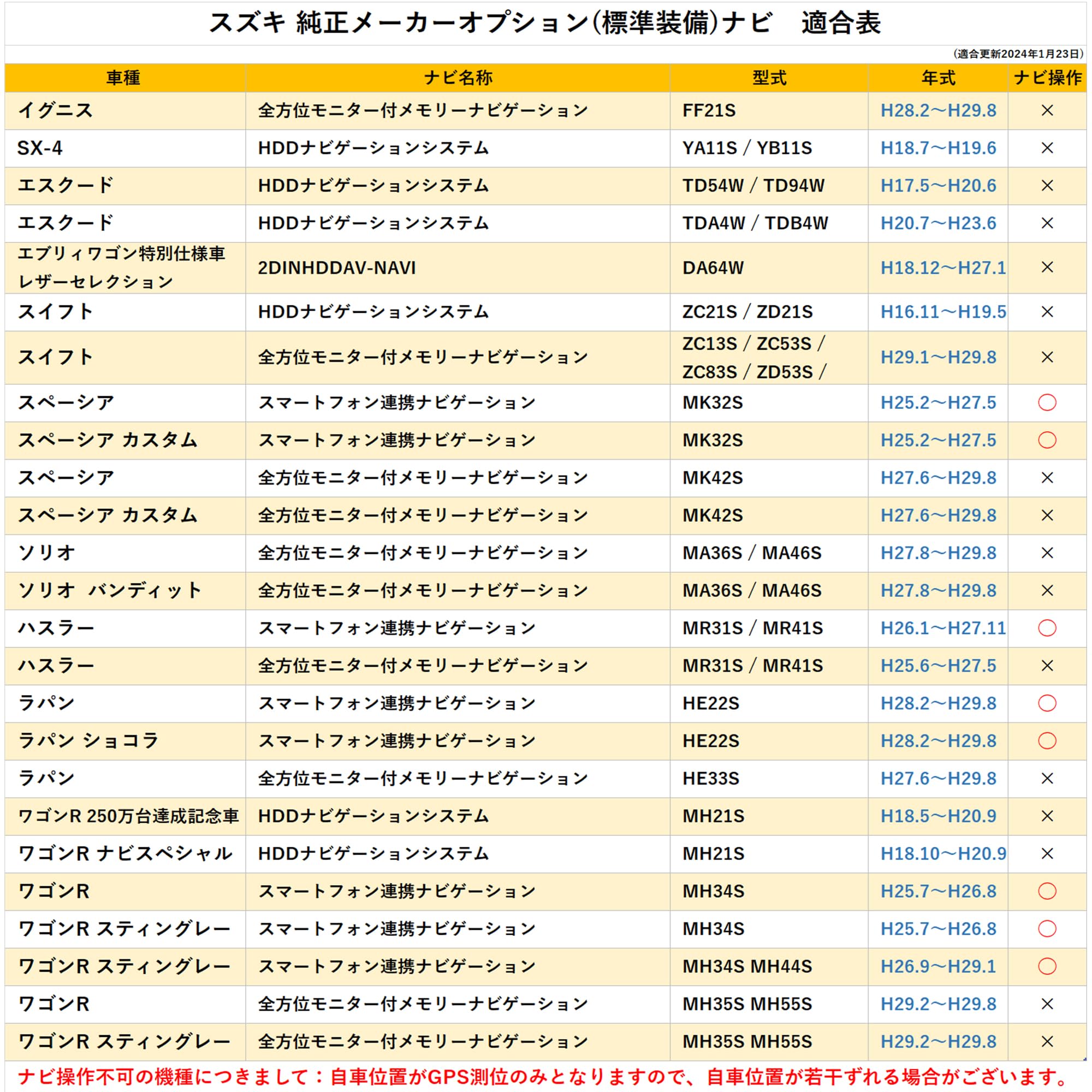Click the ナビ操作 column header
This screenshot has width=1092, height=1092.
(1047, 78)
